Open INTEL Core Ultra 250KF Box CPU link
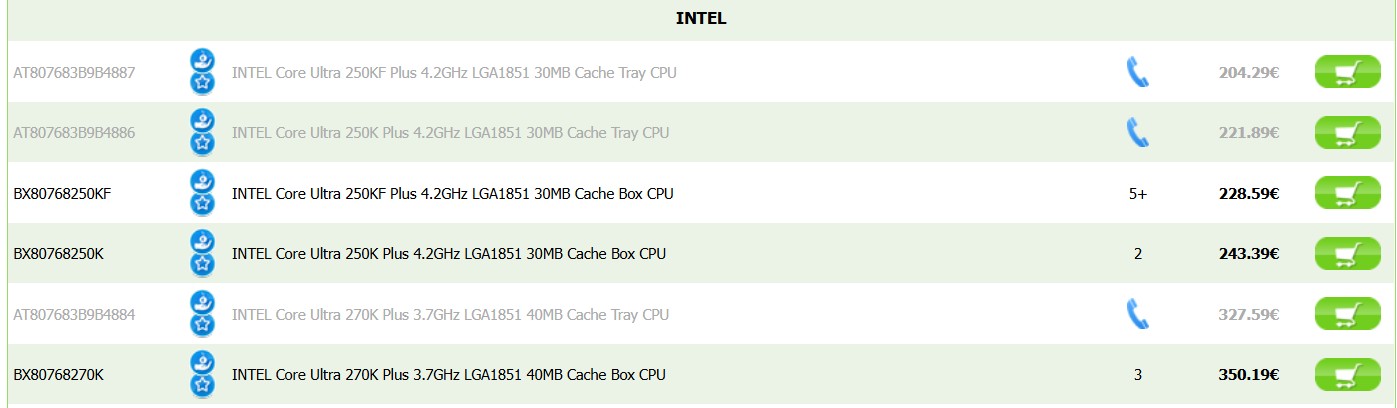 tap(452, 193)
